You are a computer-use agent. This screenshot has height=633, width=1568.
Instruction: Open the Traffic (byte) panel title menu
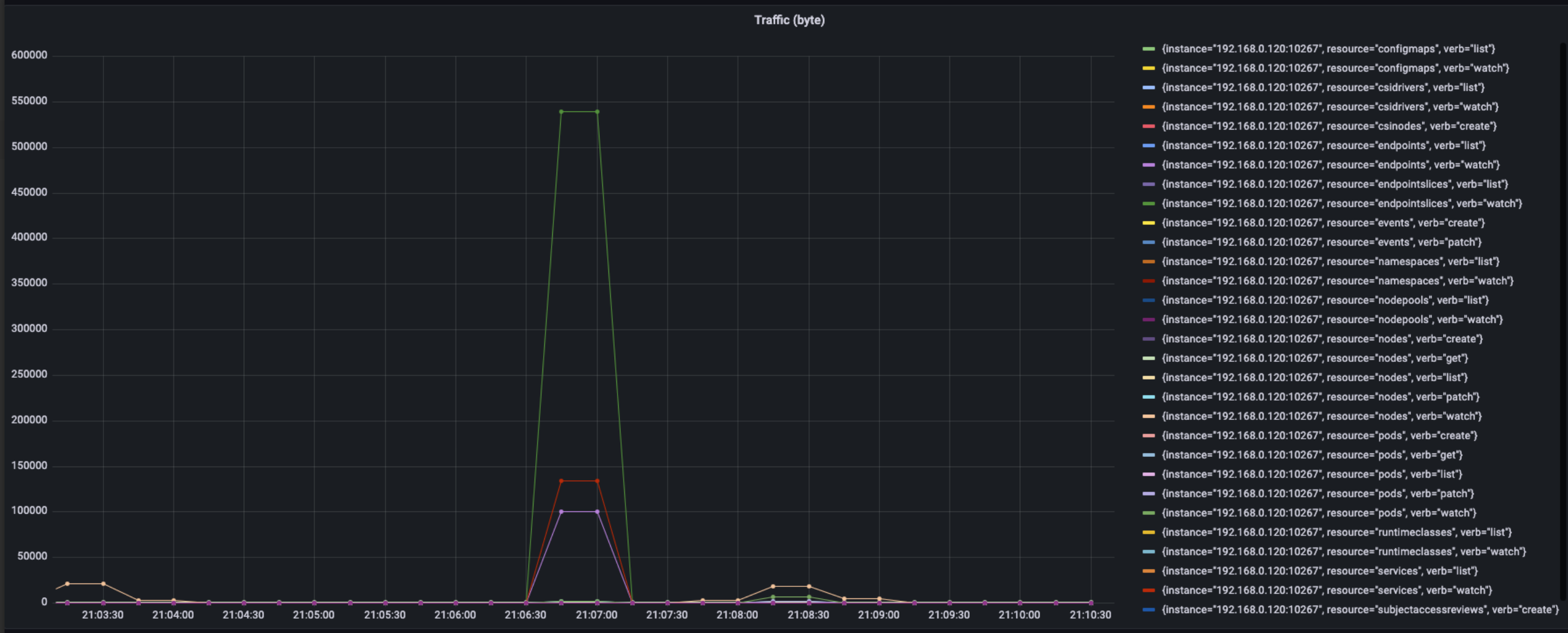pos(789,20)
